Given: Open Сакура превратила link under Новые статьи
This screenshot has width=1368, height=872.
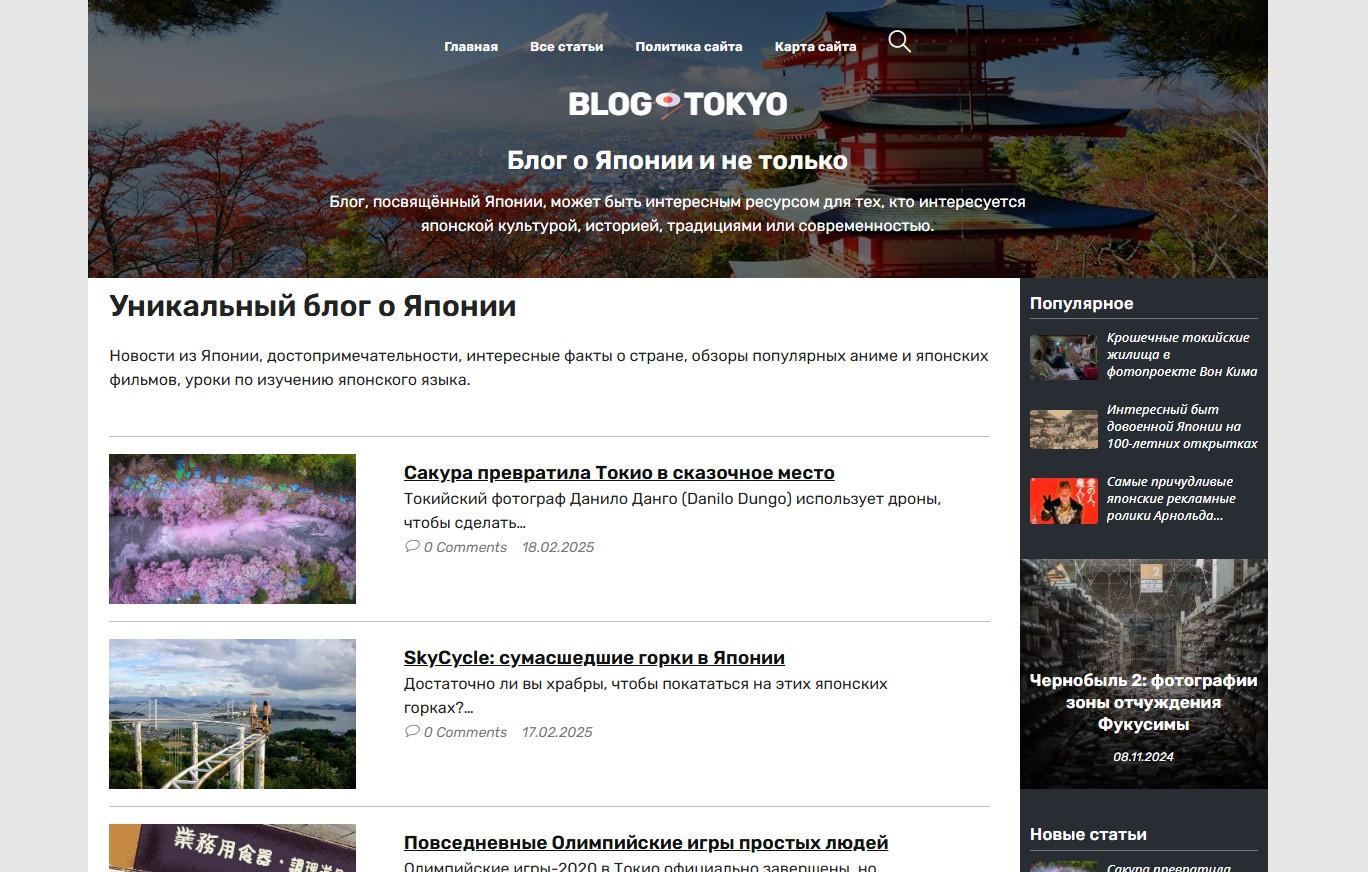Looking at the screenshot, I should (x=1168, y=868).
